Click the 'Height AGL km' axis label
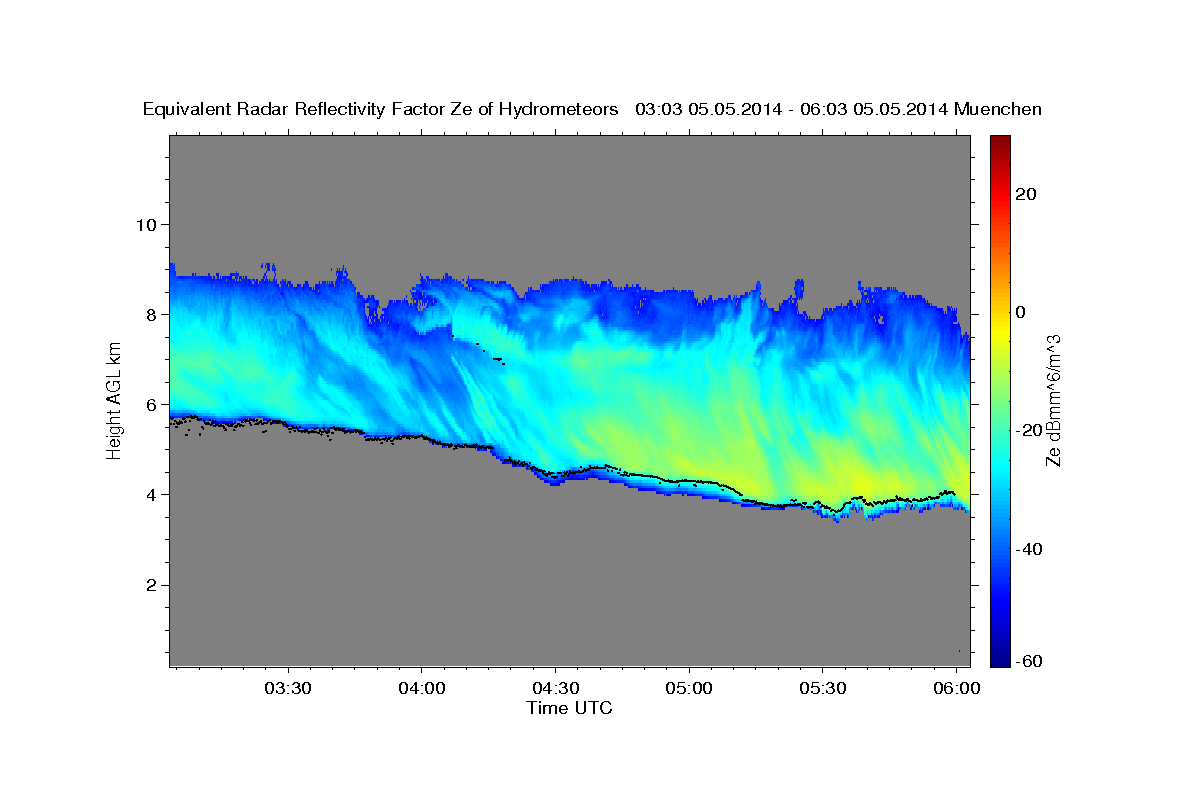This screenshot has height=800, width=1200. click(x=114, y=400)
